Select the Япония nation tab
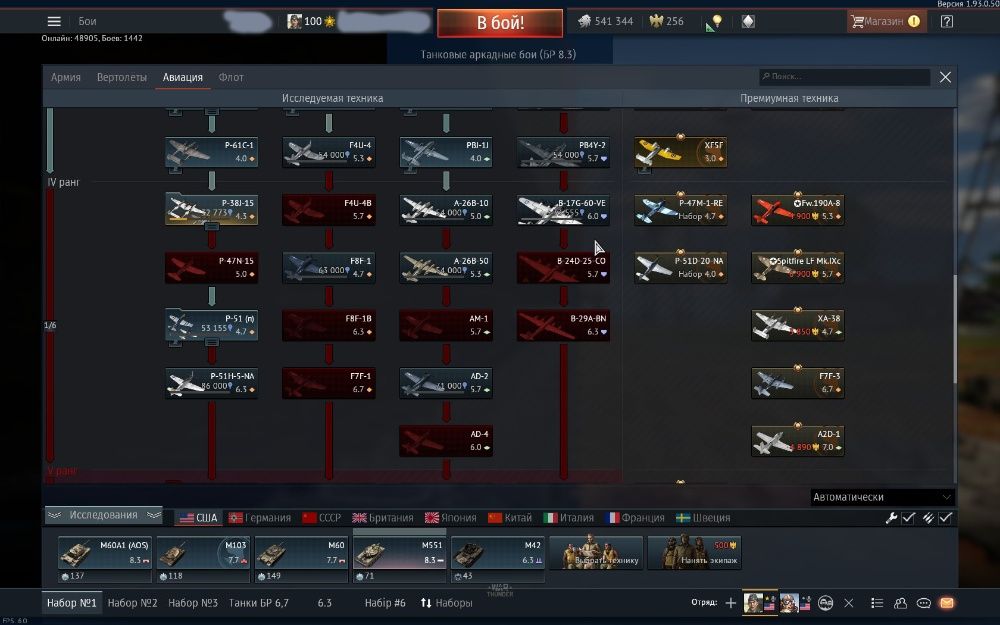 pyautogui.click(x=451, y=518)
